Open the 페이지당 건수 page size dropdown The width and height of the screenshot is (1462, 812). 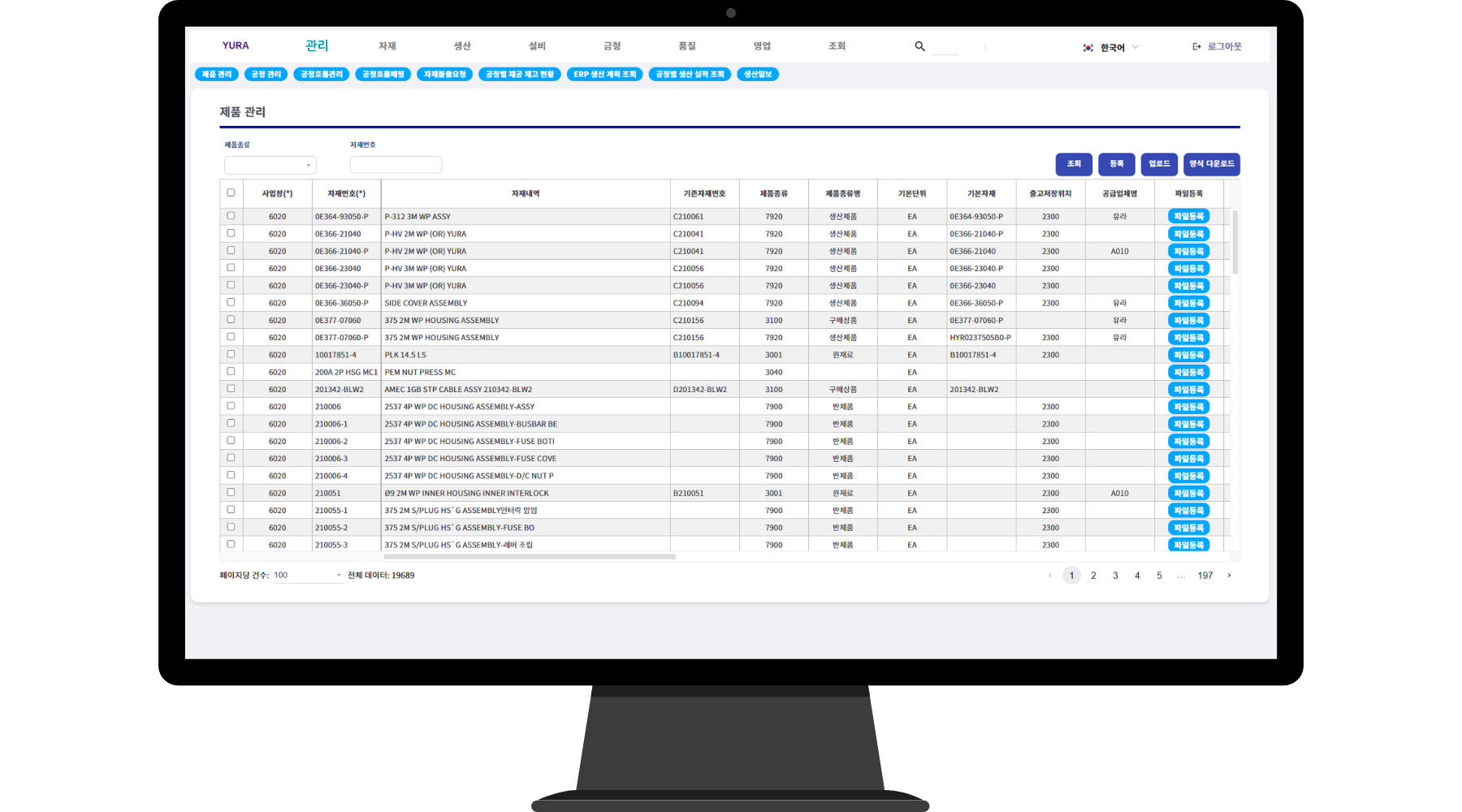pos(307,576)
